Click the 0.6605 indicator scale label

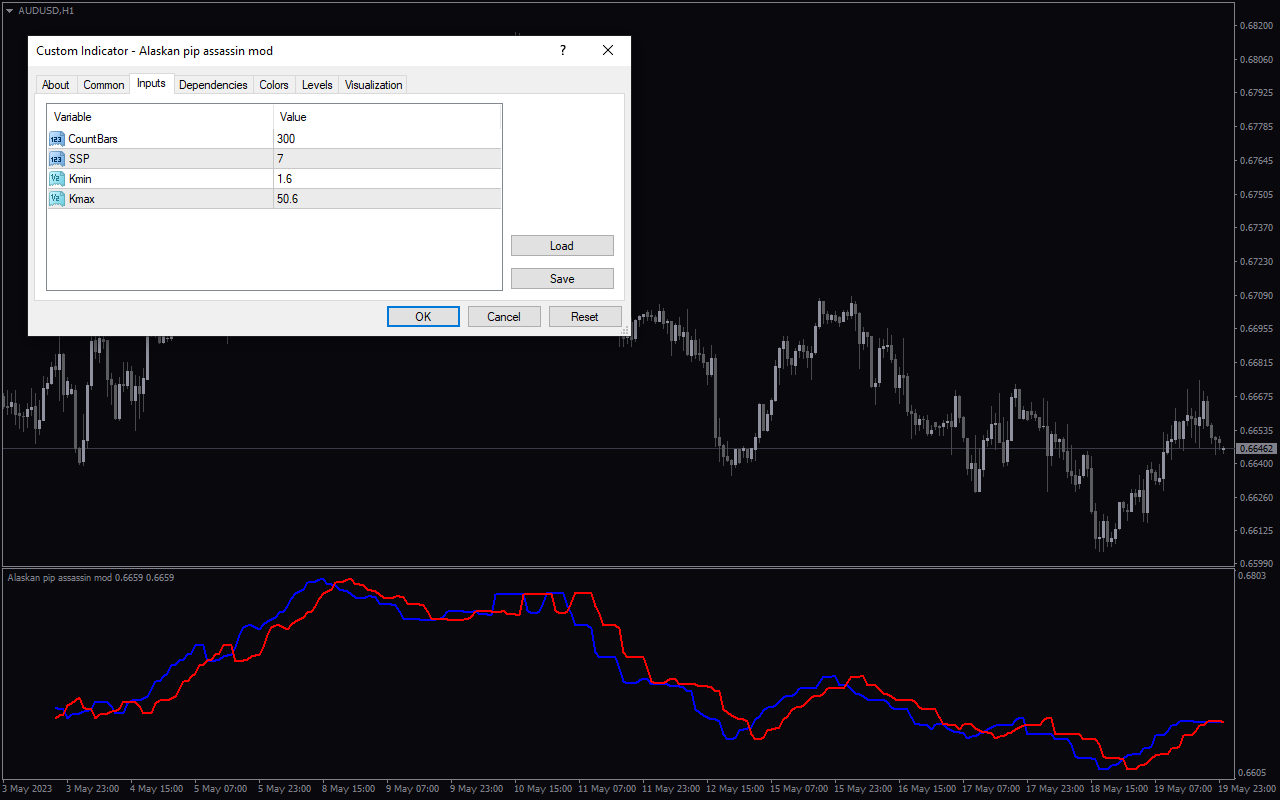1253,773
